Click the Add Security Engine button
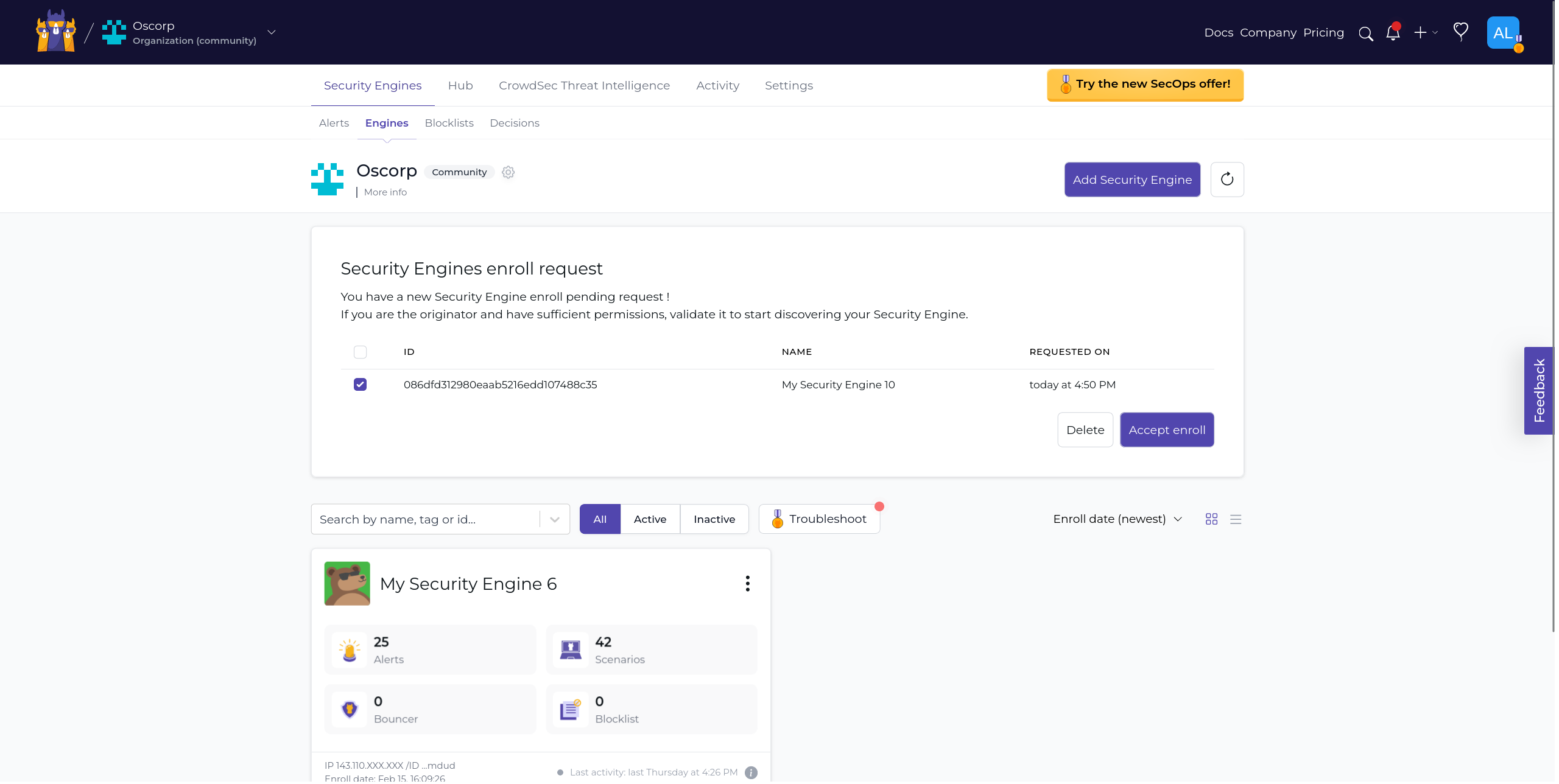The width and height of the screenshot is (1559, 784). [1131, 179]
